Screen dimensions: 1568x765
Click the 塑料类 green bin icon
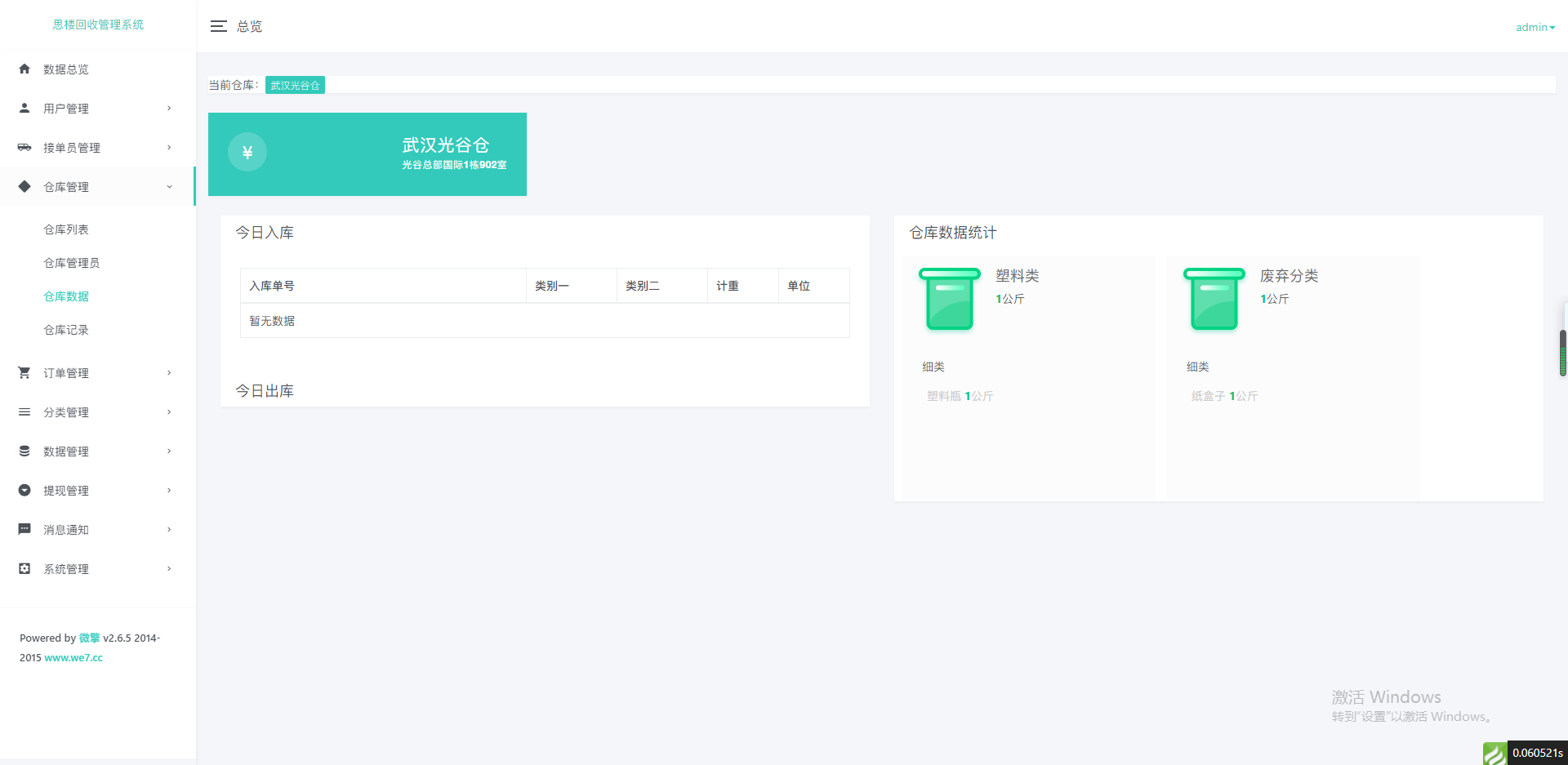950,299
